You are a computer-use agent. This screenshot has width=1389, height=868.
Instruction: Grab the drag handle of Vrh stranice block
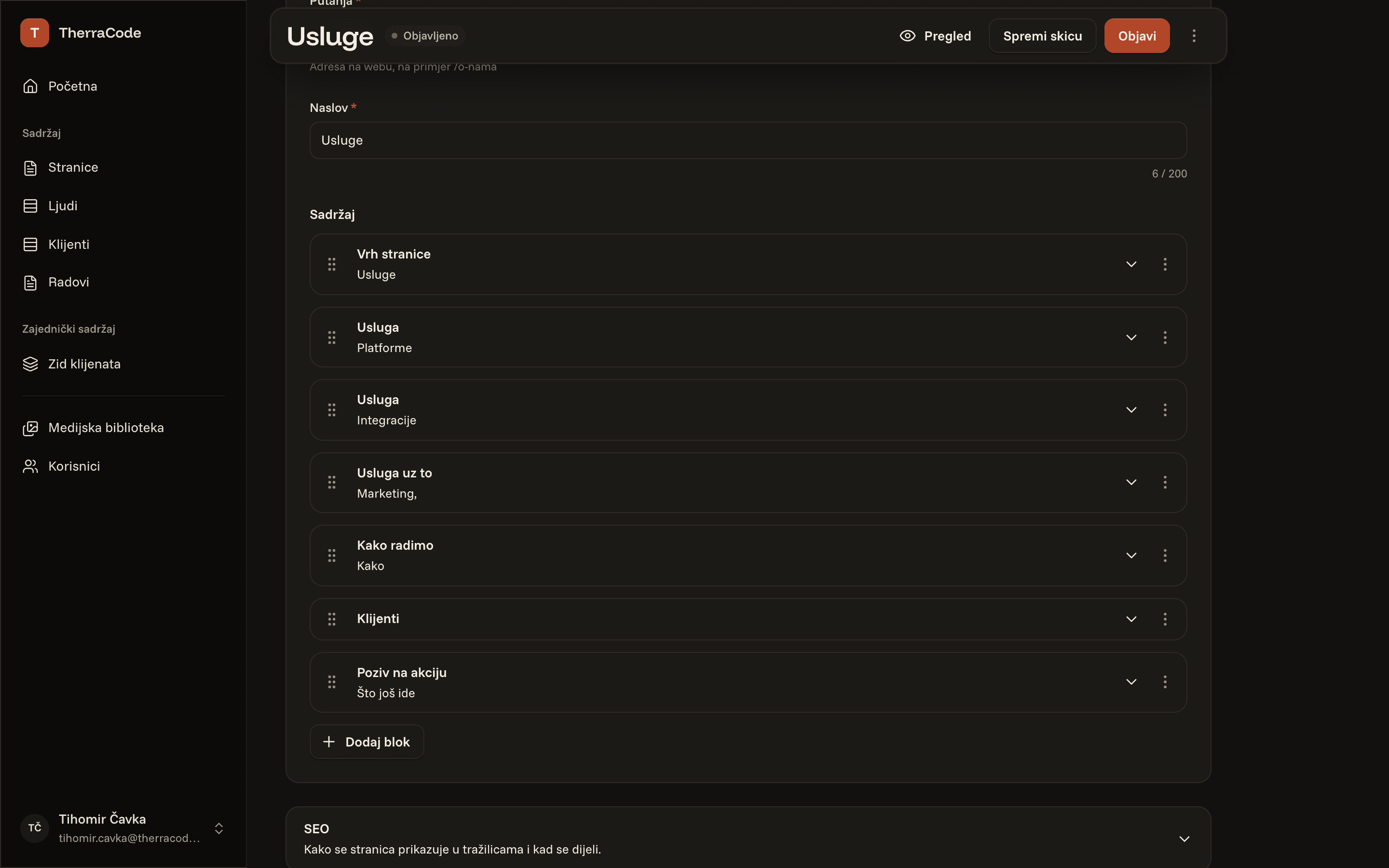[x=332, y=264]
